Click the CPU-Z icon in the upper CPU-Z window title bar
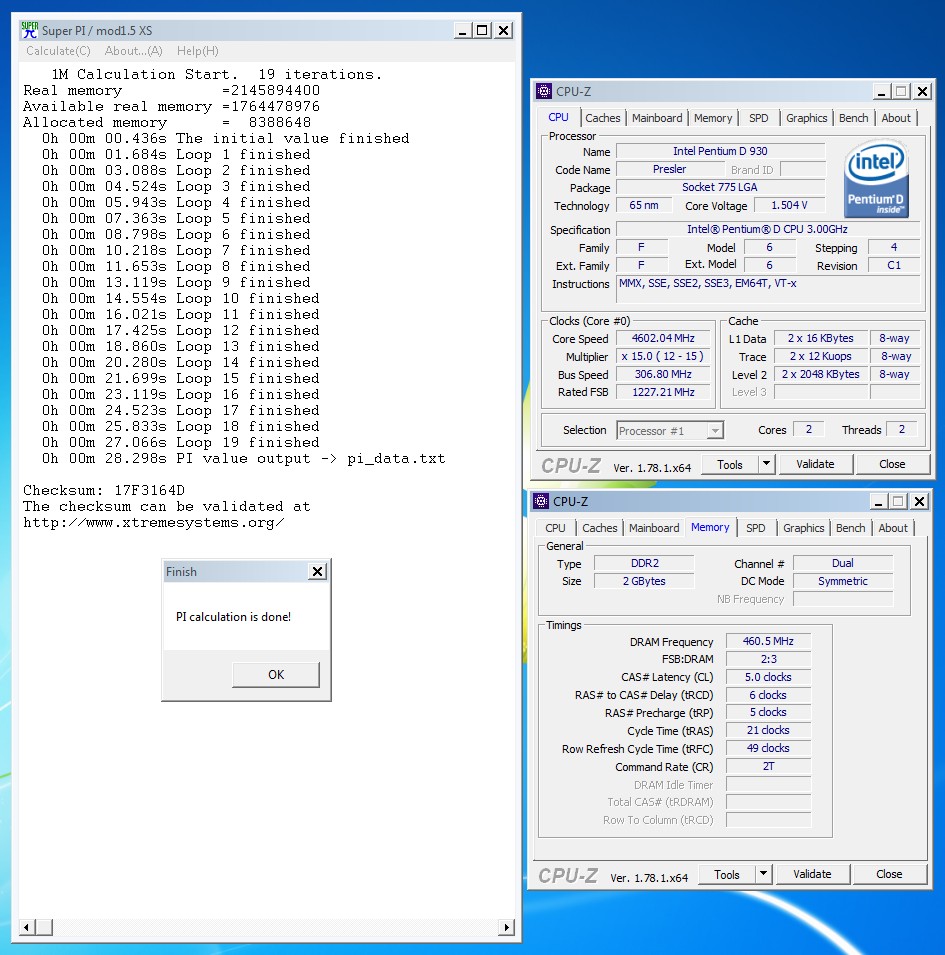The width and height of the screenshot is (945, 955). coord(544,91)
